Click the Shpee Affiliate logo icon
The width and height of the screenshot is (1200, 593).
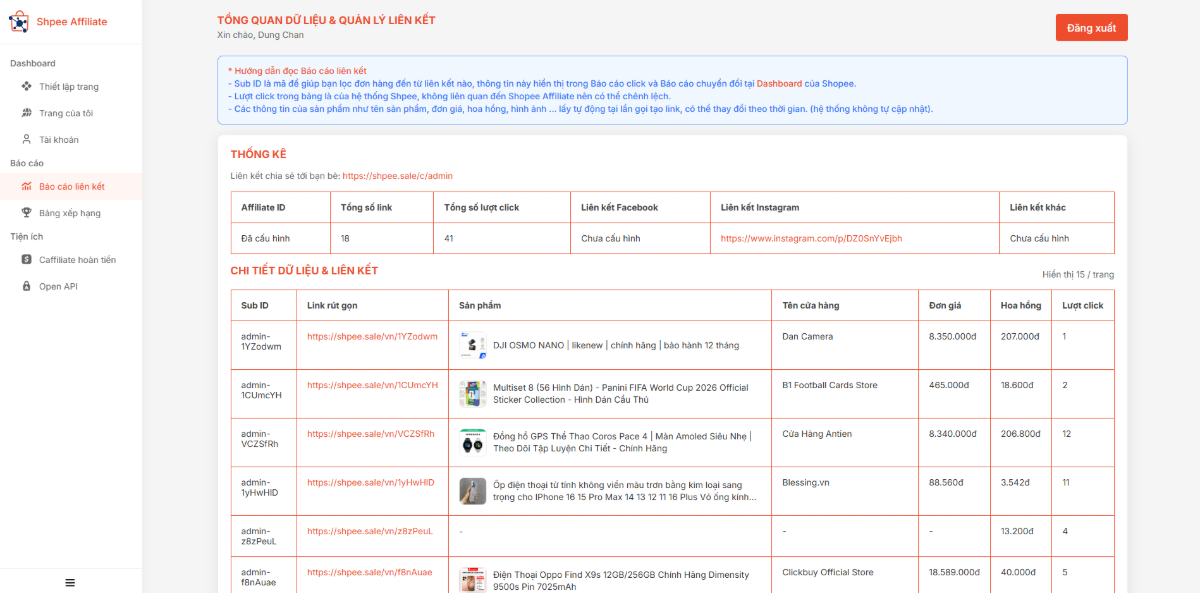pyautogui.click(x=18, y=21)
